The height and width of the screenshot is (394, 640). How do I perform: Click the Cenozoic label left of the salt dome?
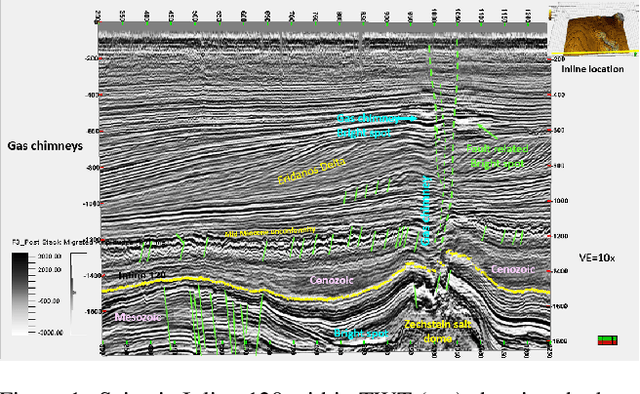(331, 280)
